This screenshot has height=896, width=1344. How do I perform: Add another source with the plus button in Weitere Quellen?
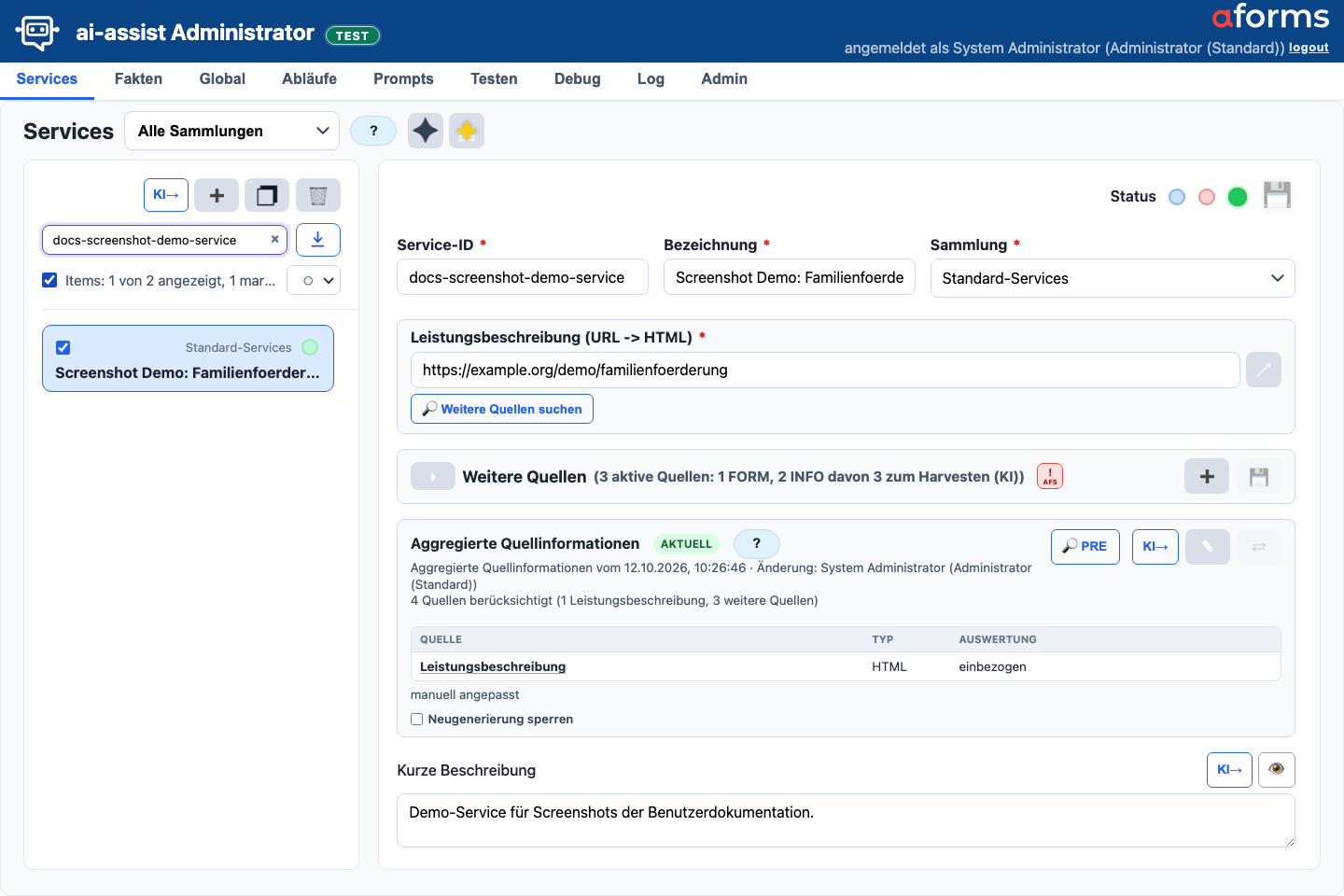click(1207, 476)
